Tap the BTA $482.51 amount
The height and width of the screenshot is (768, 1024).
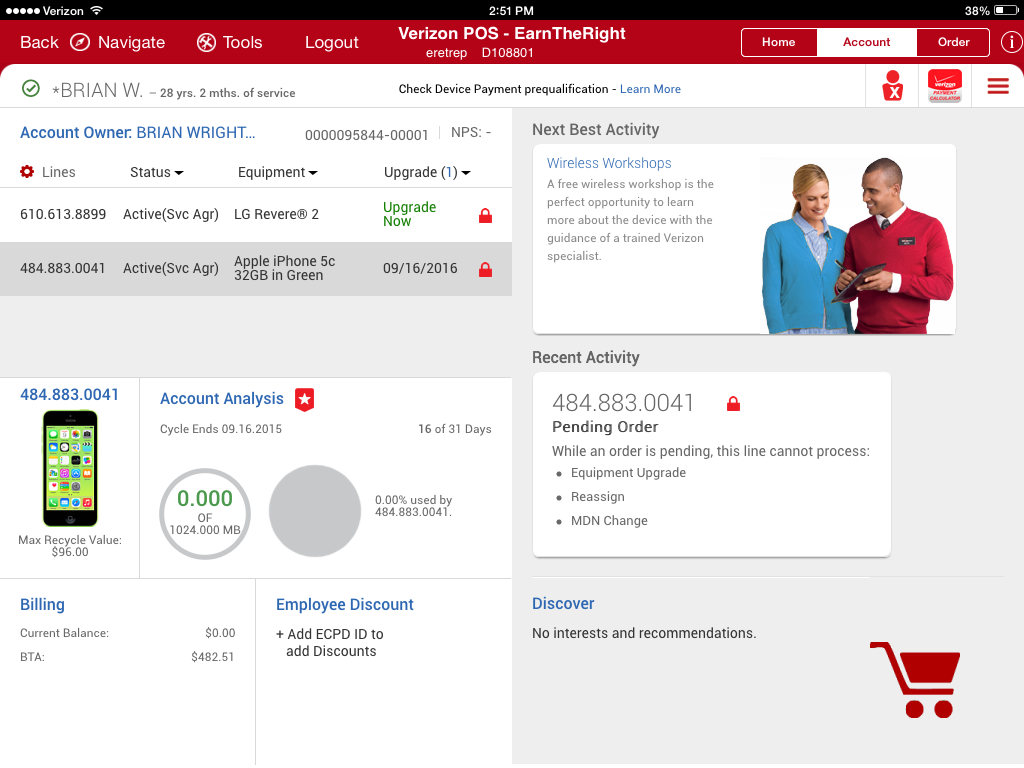212,657
